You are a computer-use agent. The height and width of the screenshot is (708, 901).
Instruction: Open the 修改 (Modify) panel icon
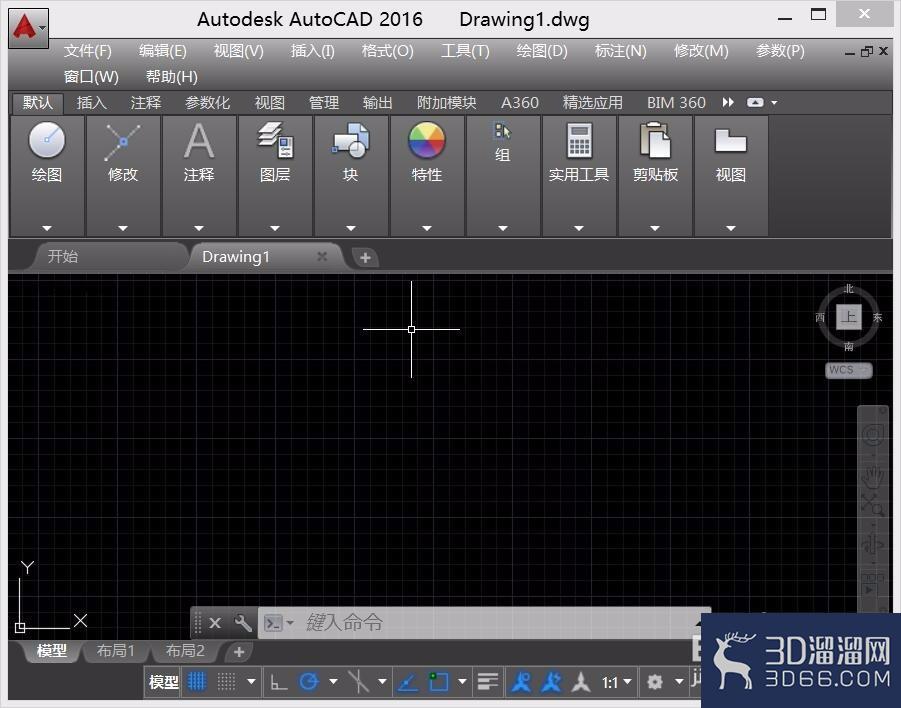(x=122, y=141)
